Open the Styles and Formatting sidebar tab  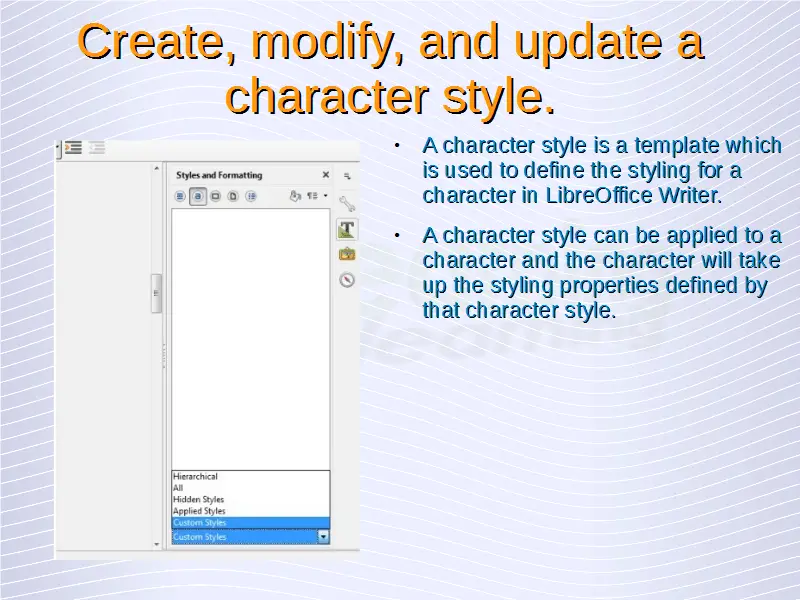pyautogui.click(x=347, y=229)
